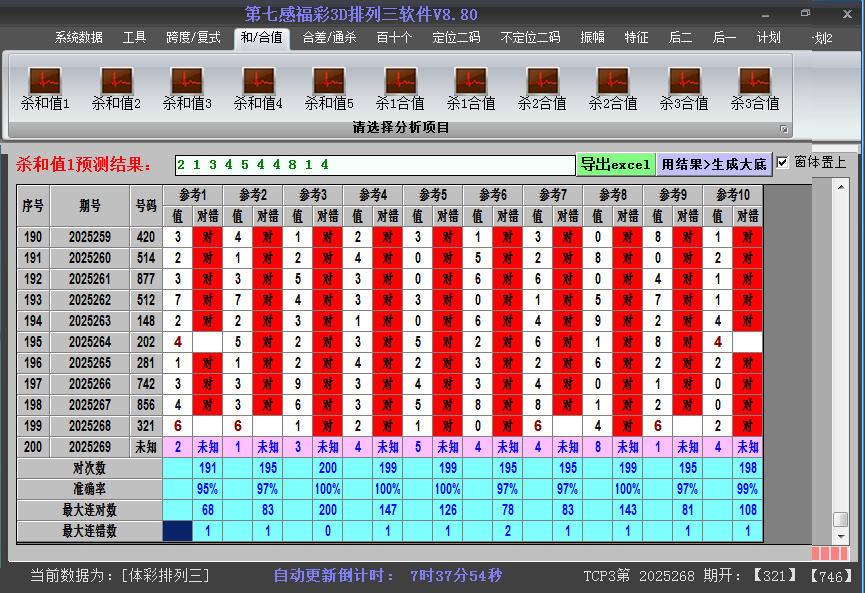The height and width of the screenshot is (593, 865).
Task: Select the first 杀1合值 tool
Action: pyautogui.click(x=400, y=85)
